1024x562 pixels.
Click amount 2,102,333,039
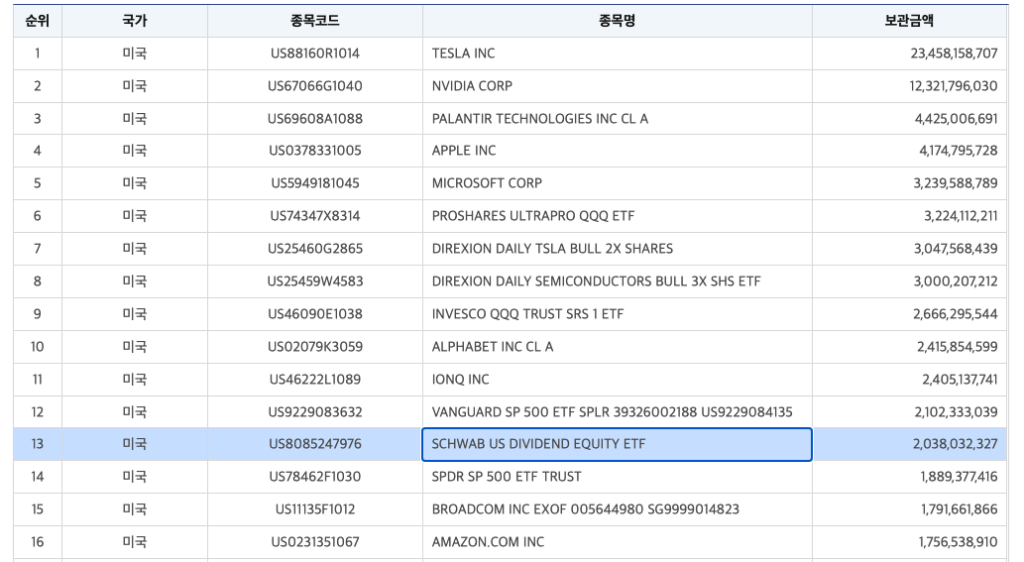point(956,412)
